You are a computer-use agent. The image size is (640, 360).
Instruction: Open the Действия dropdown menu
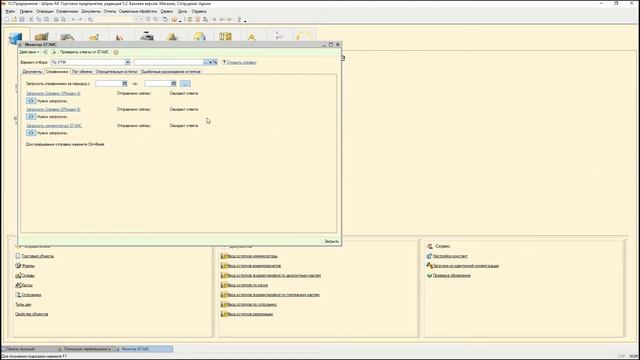pos(29,52)
